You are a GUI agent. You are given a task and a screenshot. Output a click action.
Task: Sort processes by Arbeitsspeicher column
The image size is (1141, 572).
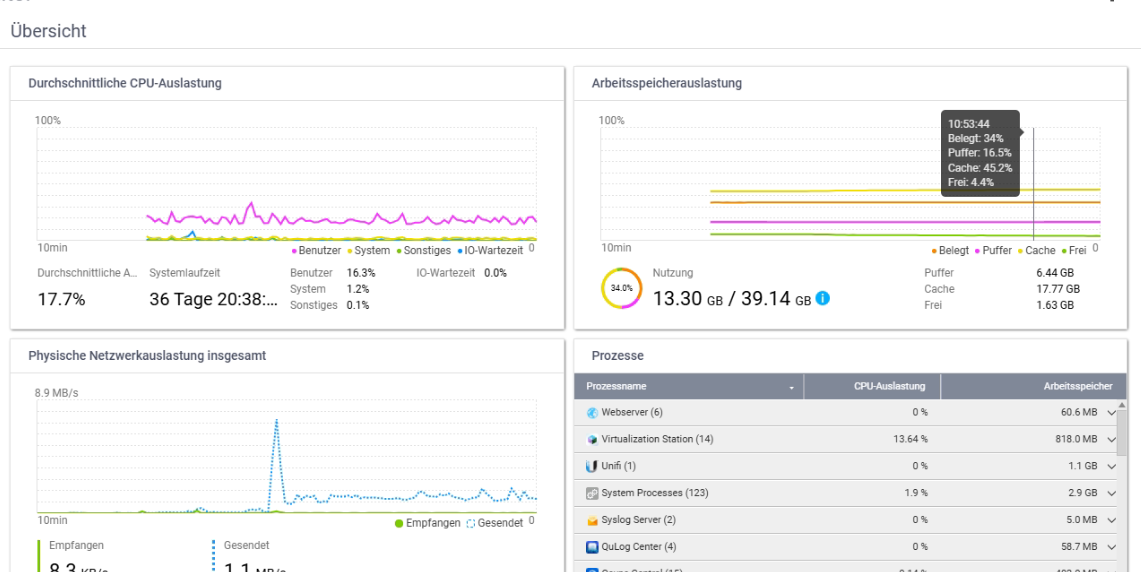[x=1033, y=386]
